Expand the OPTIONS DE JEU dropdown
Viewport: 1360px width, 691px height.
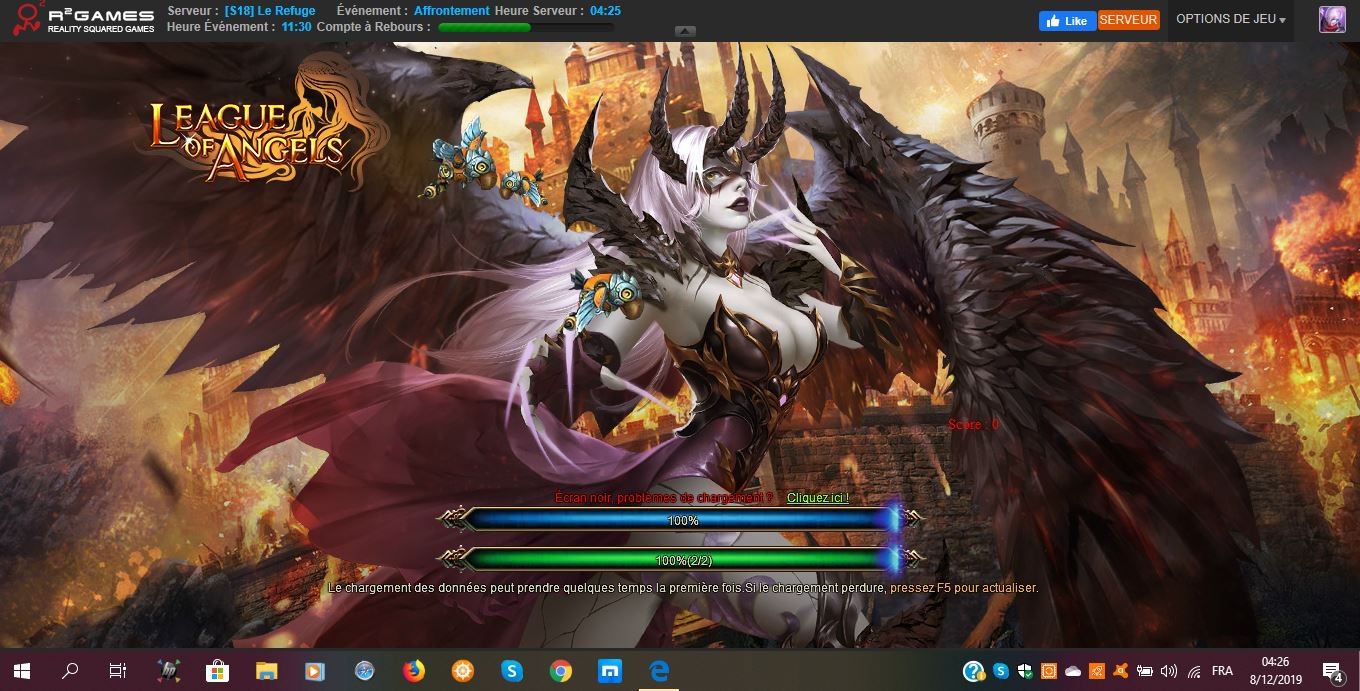1230,20
